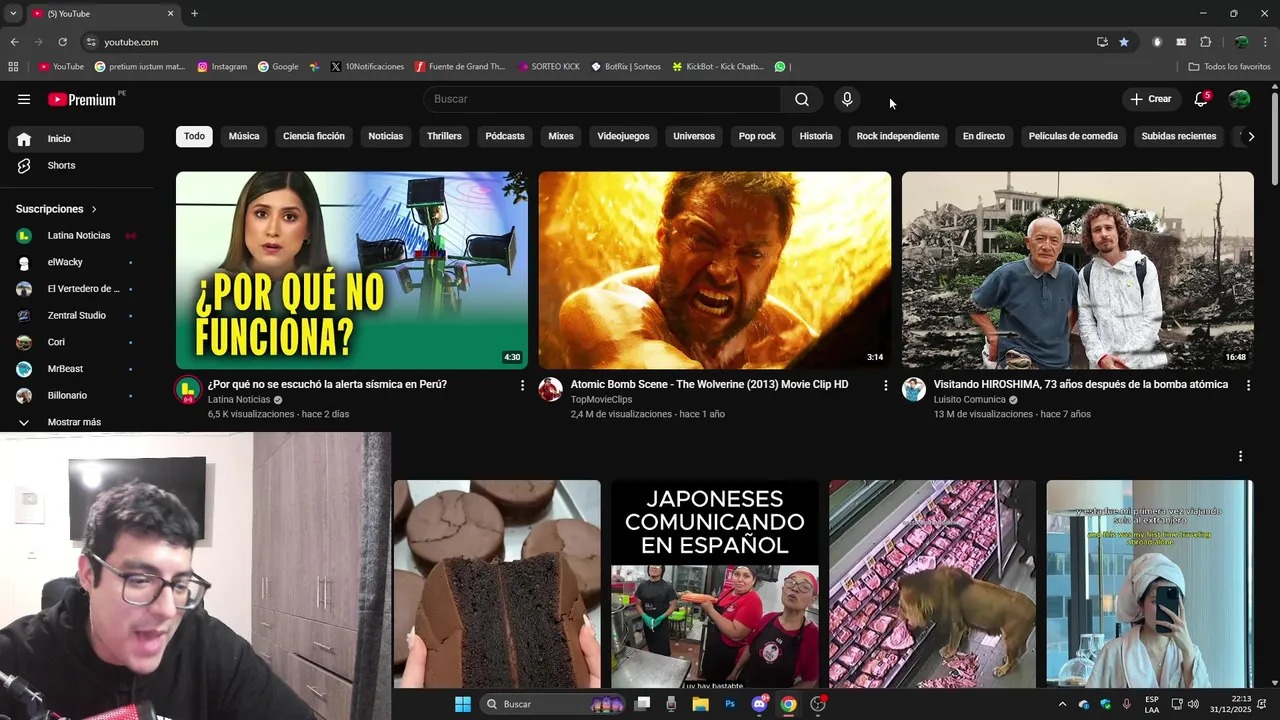1280x720 pixels.
Task: Click the Latina Noticias channel avatar under video
Action: click(x=188, y=389)
